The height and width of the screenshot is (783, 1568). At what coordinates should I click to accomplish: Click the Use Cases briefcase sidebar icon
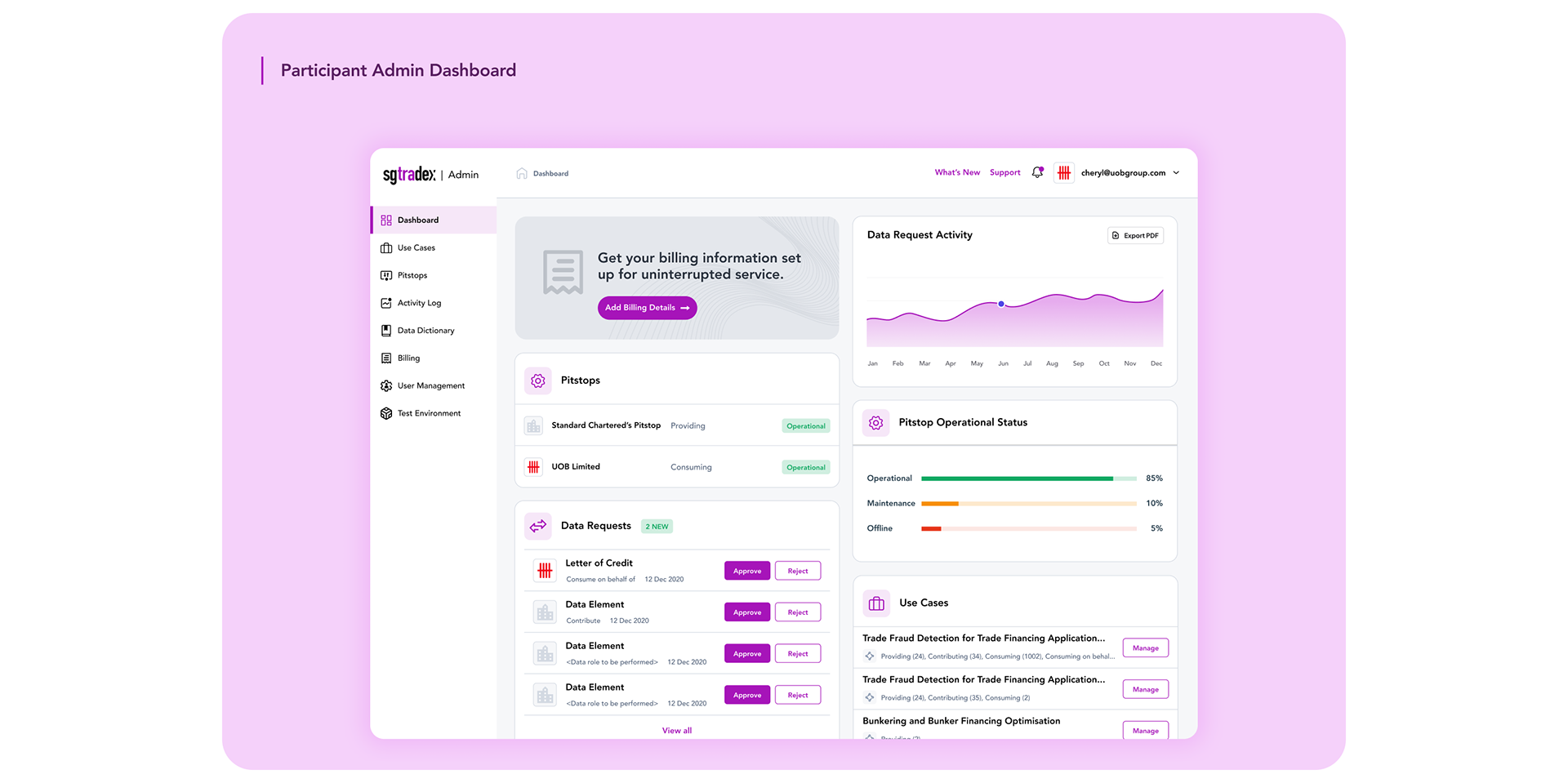coord(386,247)
